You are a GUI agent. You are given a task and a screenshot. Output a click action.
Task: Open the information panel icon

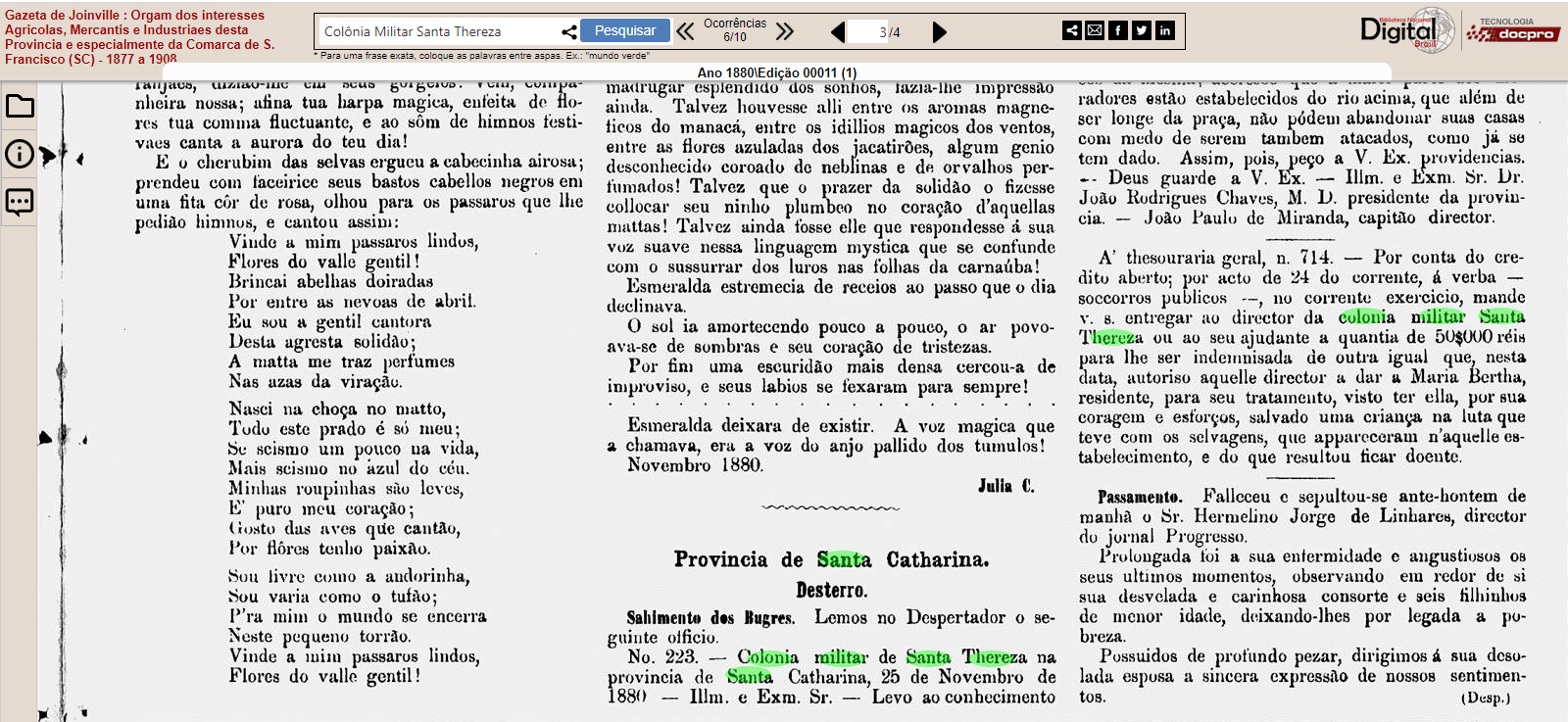20,154
